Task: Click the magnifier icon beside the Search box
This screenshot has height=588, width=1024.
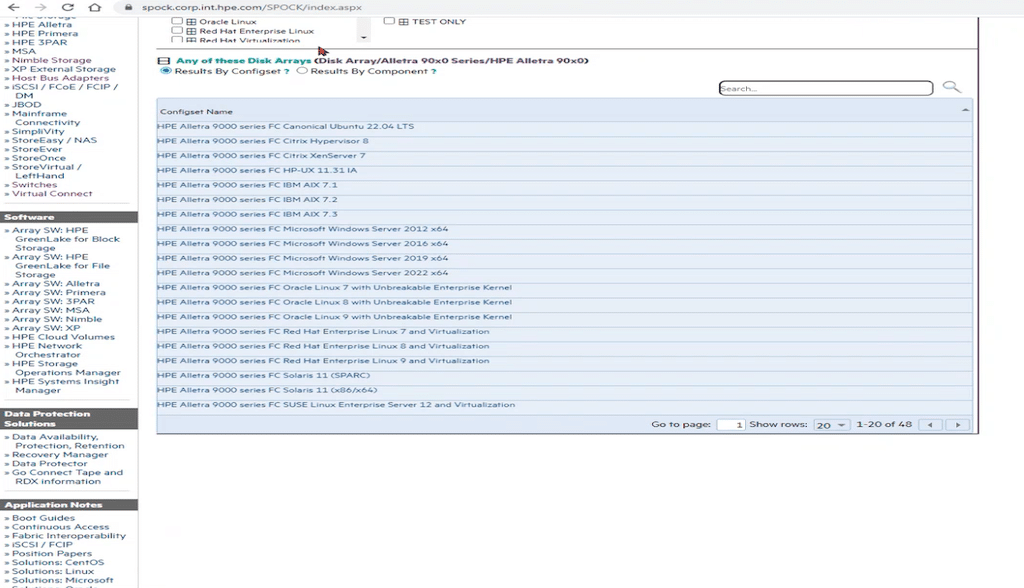Action: 952,87
